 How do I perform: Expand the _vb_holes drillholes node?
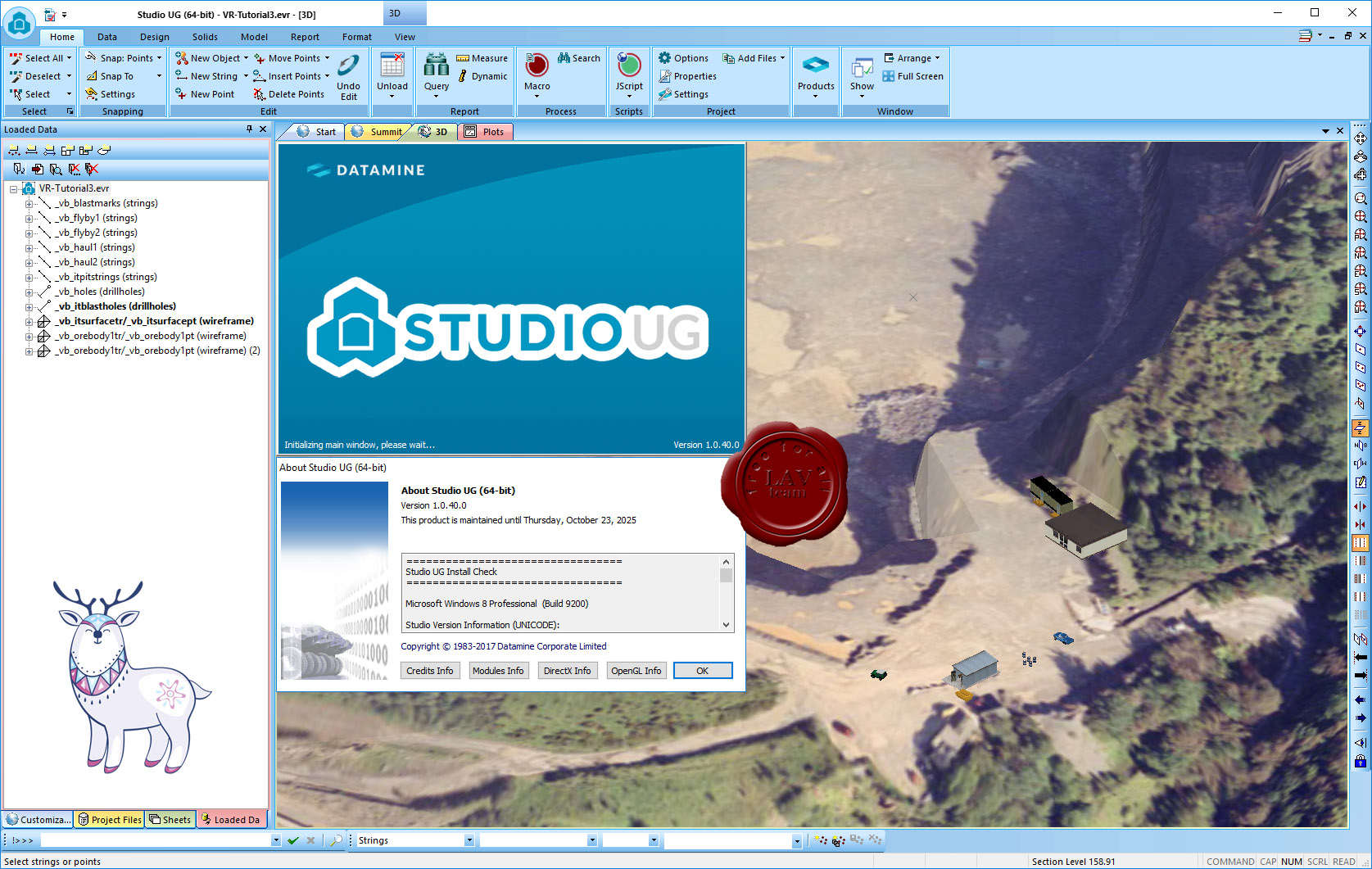click(x=29, y=292)
